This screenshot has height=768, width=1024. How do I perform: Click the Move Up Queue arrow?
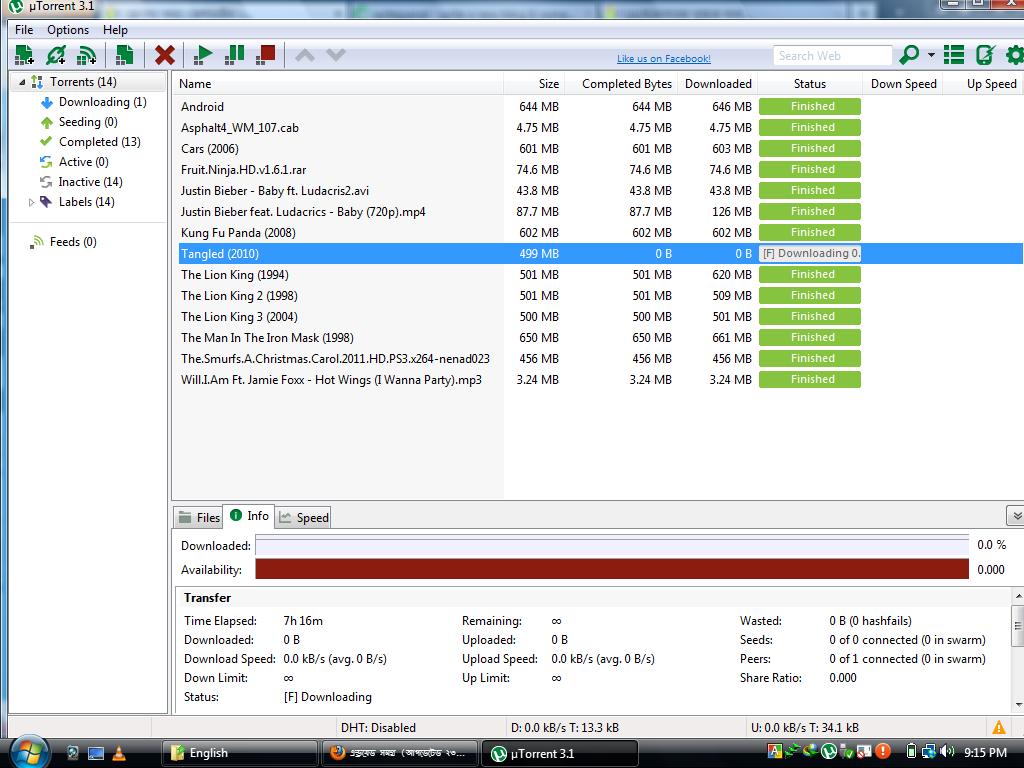tap(305, 56)
